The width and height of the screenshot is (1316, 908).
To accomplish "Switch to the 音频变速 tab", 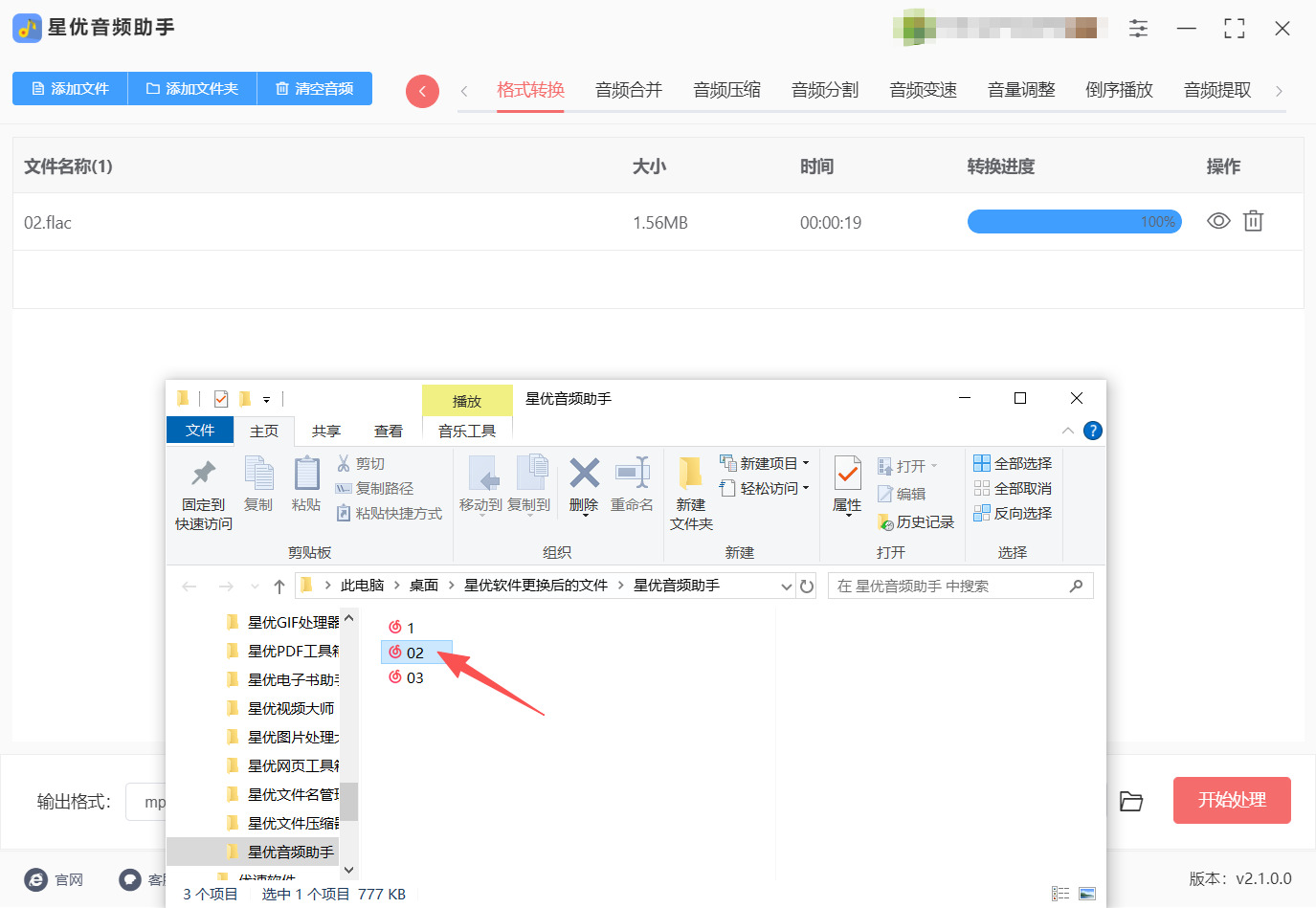I will (924, 90).
